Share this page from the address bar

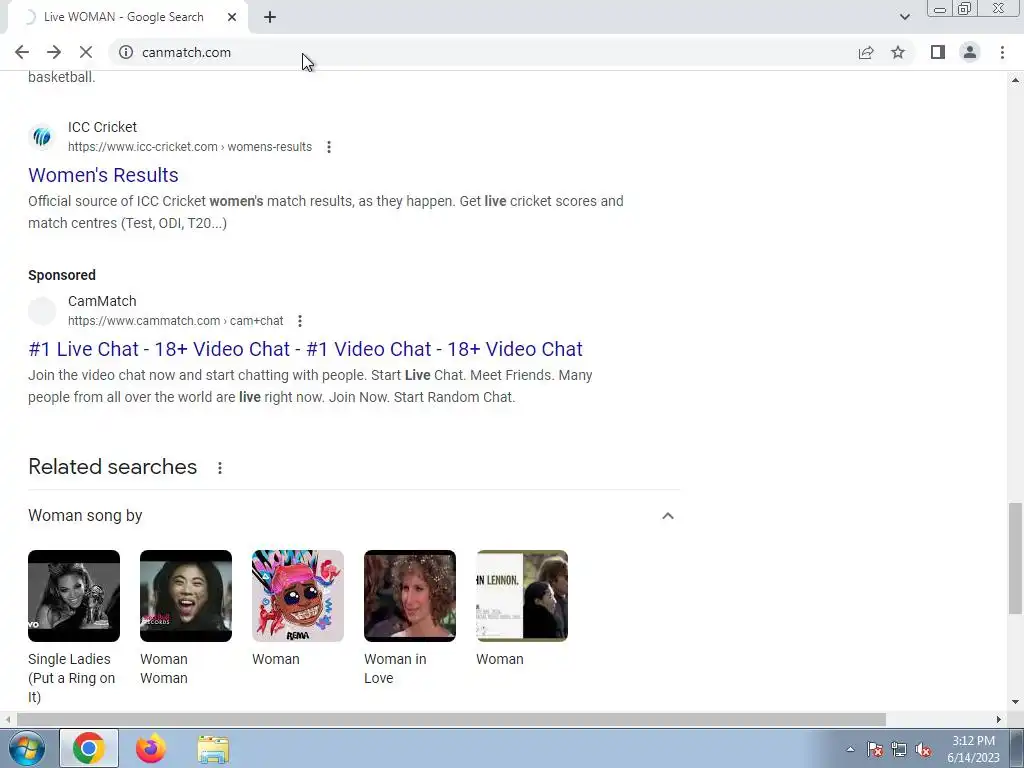(866, 52)
